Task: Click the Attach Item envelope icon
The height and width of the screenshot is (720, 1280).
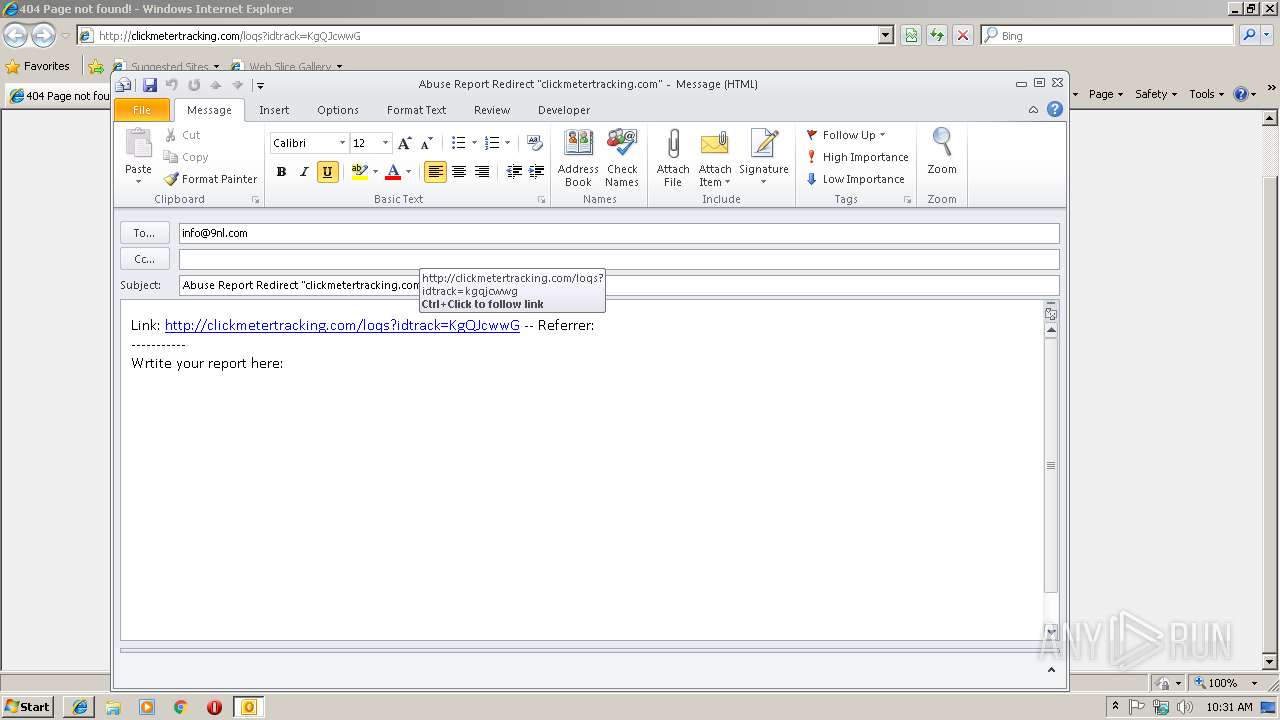Action: pyautogui.click(x=715, y=145)
